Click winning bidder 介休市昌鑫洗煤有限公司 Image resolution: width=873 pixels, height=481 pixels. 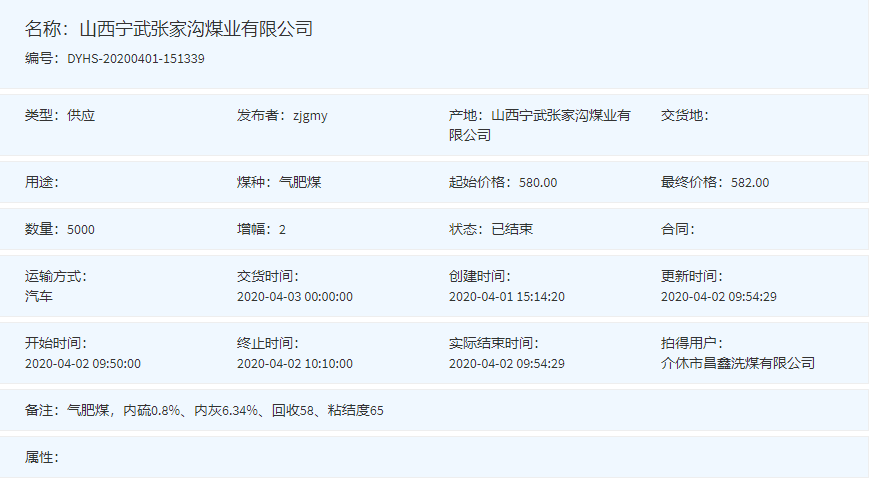point(738,363)
